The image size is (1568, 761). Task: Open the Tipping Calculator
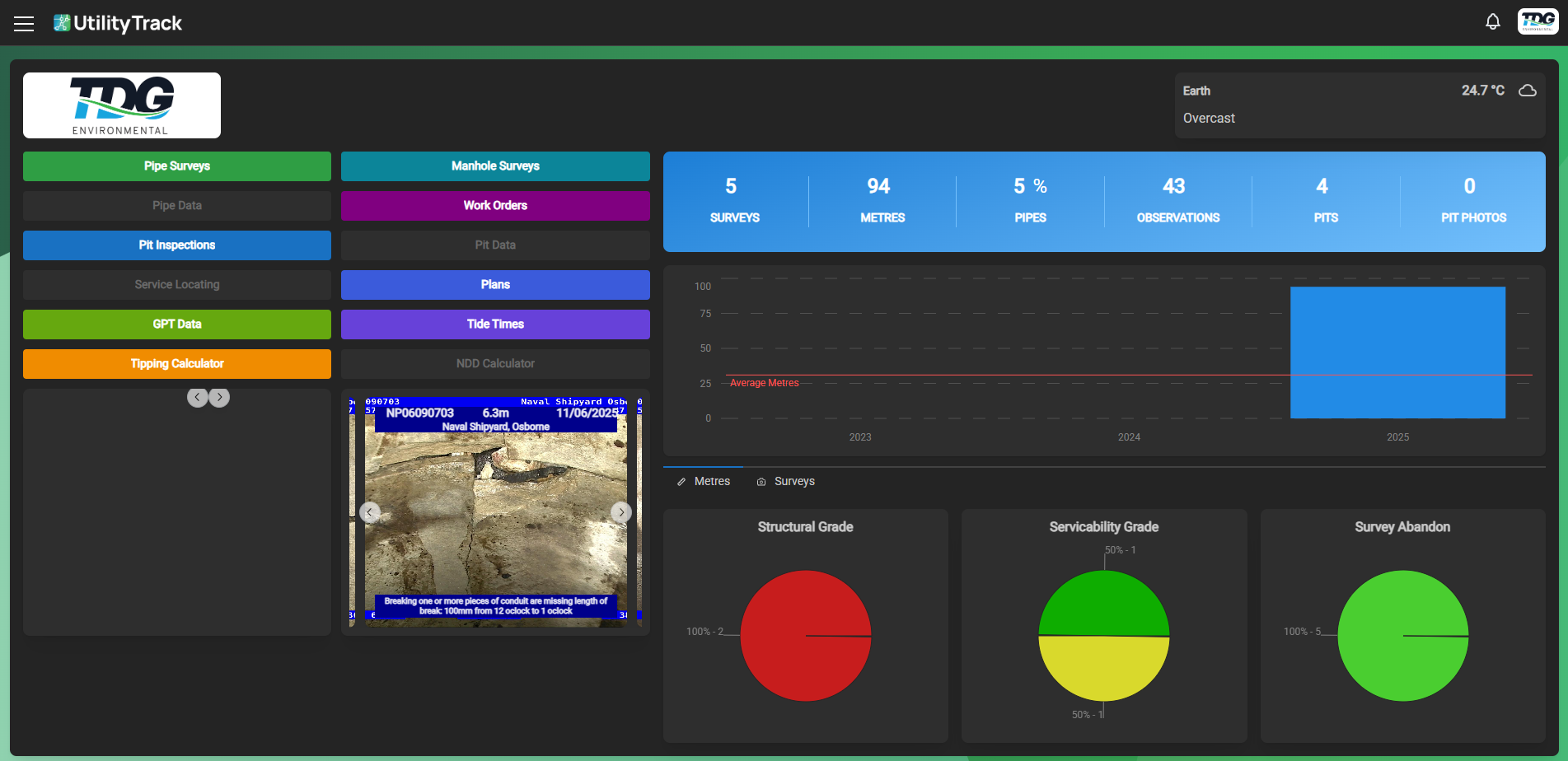click(176, 363)
